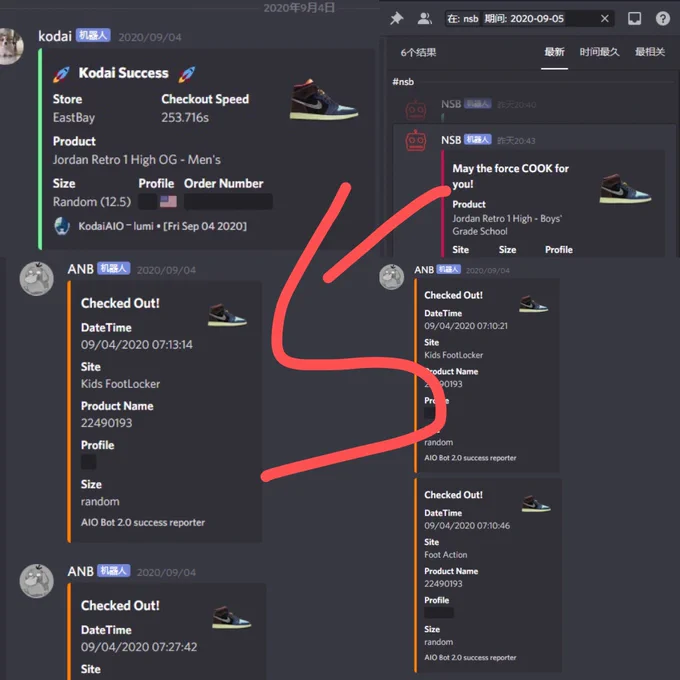Open sneaker thumbnail in 07:10:46 checkout

tap(536, 503)
